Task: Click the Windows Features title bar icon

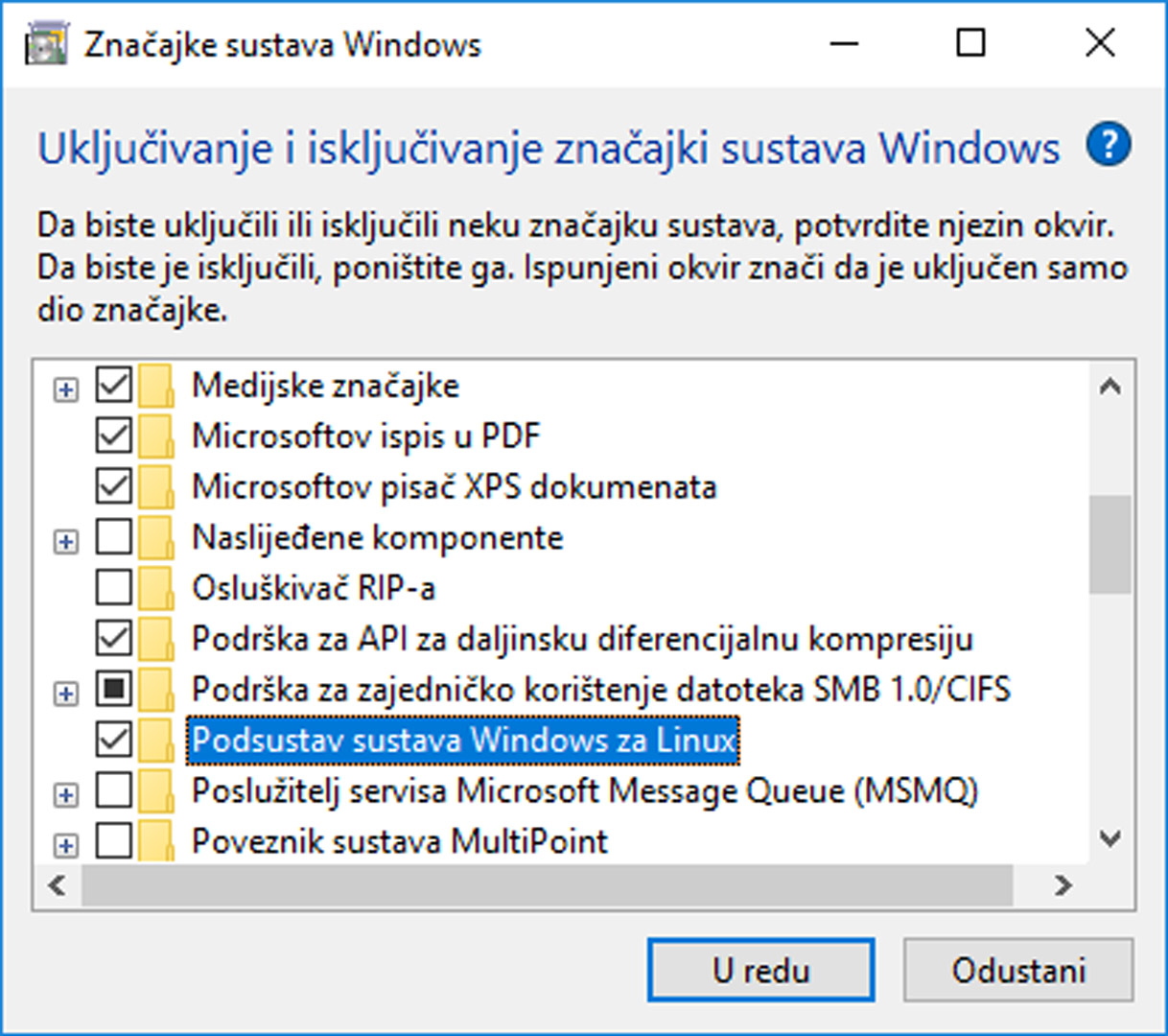Action: point(47,44)
